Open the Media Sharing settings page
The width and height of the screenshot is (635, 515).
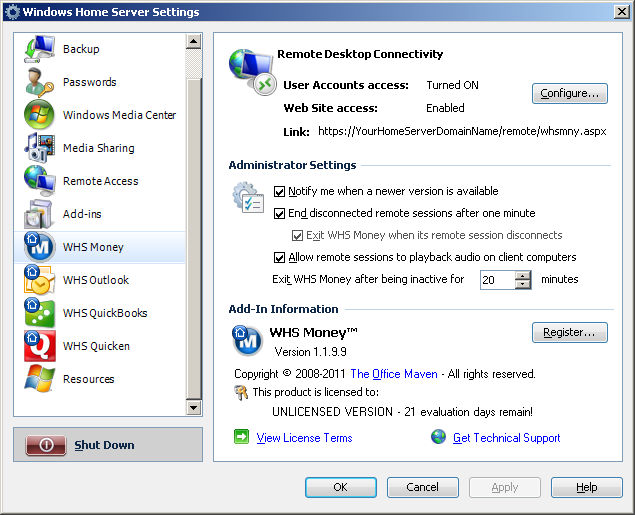coord(100,148)
